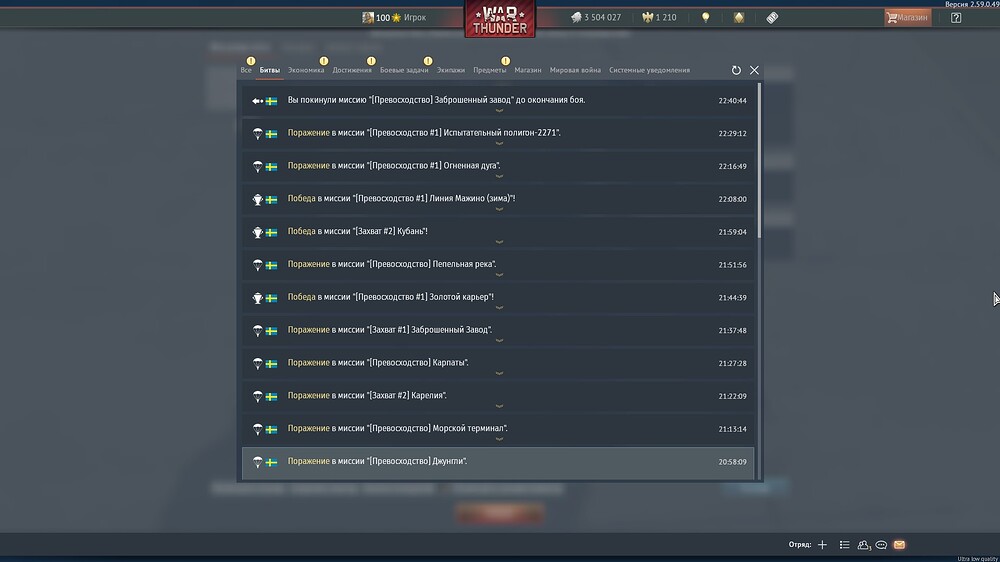This screenshot has width=1000, height=562.
Task: Select the Поражение Джунгли message row
Action: (x=498, y=462)
